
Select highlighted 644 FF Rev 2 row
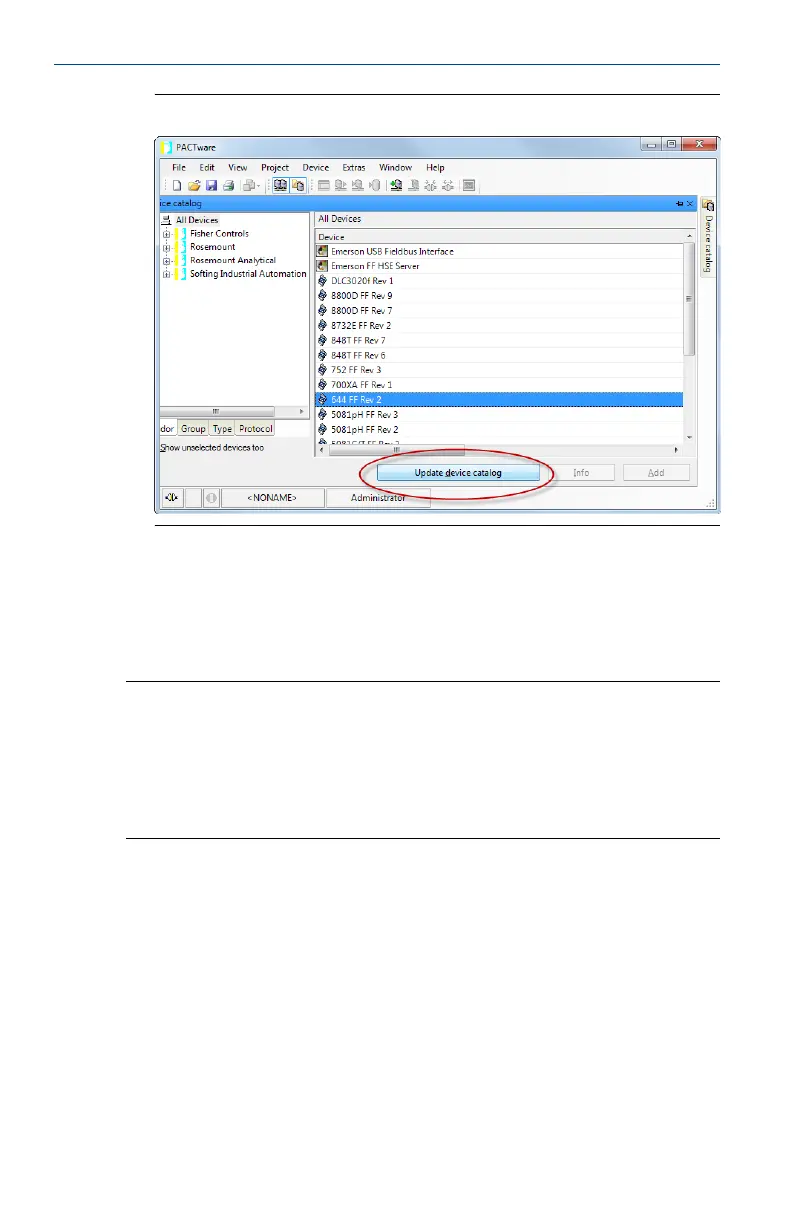[x=499, y=399]
